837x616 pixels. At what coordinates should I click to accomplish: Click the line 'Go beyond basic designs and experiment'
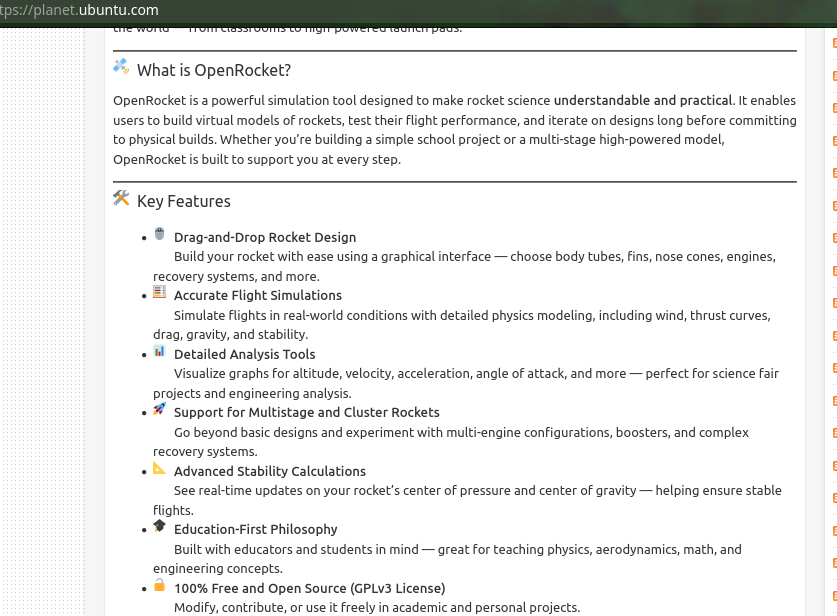tap(461, 432)
